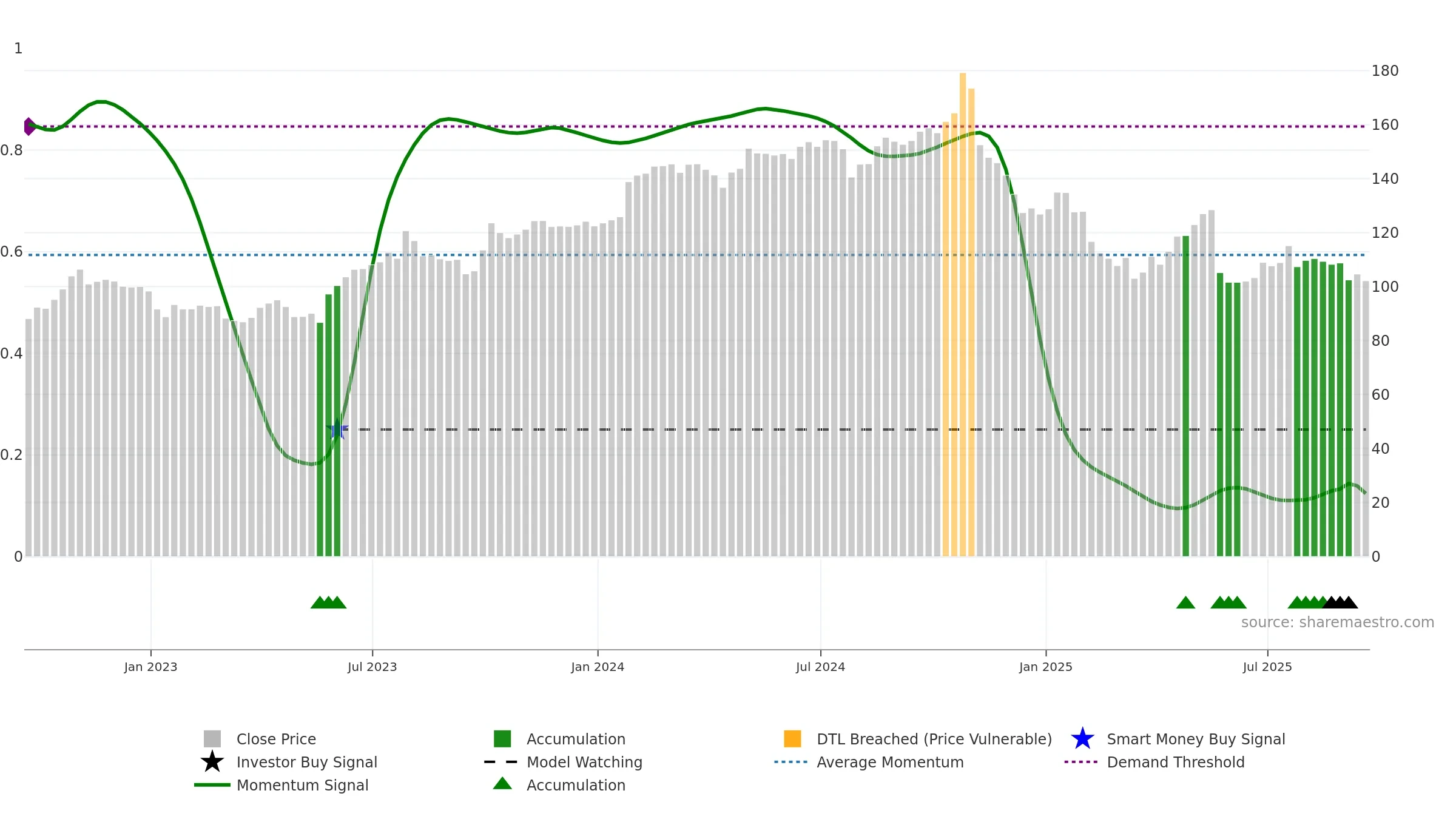This screenshot has height=819, width=1456.
Task: Click the Jul 2023 axis label
Action: [x=372, y=667]
